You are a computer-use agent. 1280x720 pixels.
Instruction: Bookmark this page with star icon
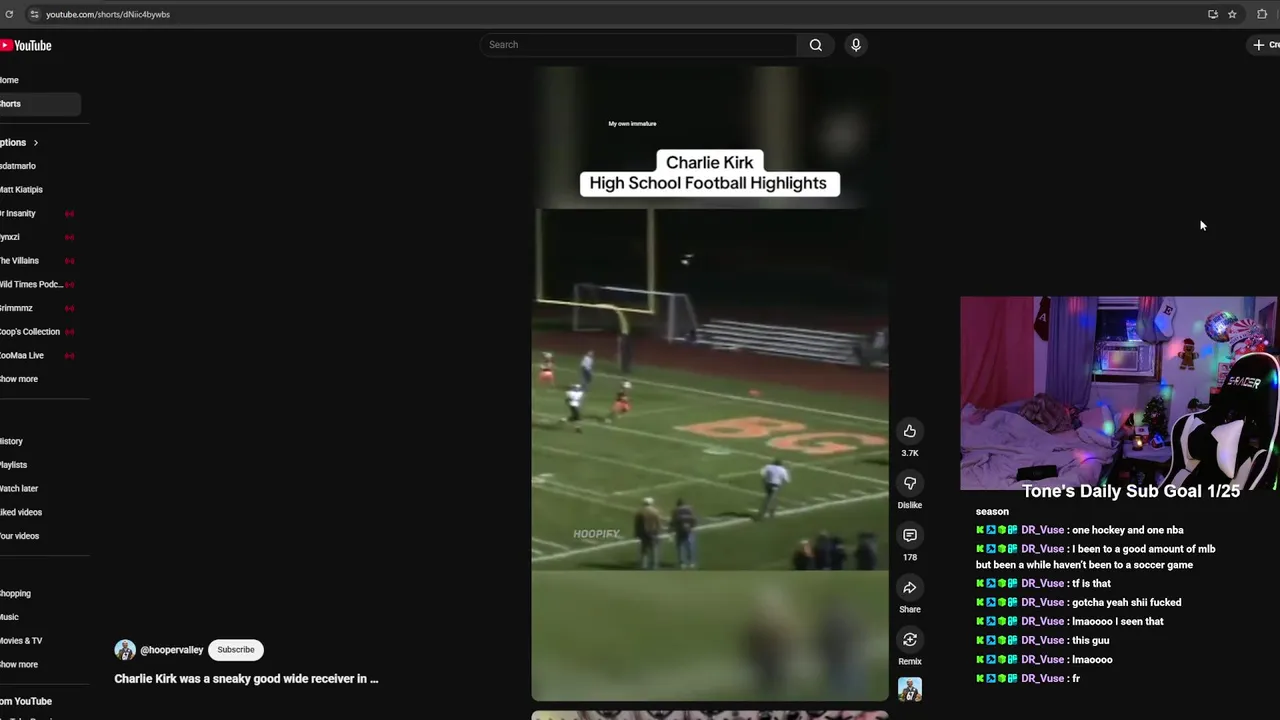pos(1232,14)
